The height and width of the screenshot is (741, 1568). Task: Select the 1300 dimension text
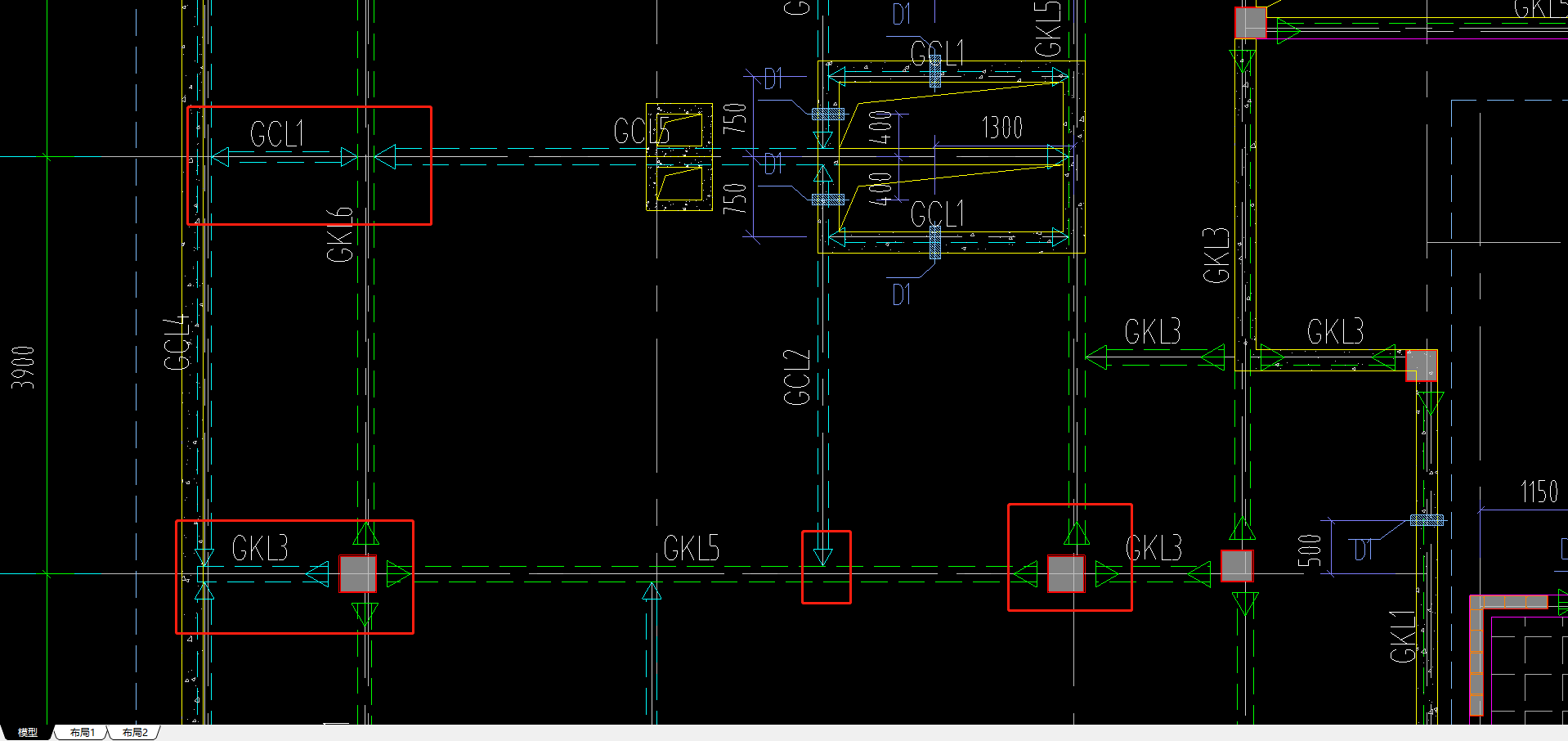1002,128
